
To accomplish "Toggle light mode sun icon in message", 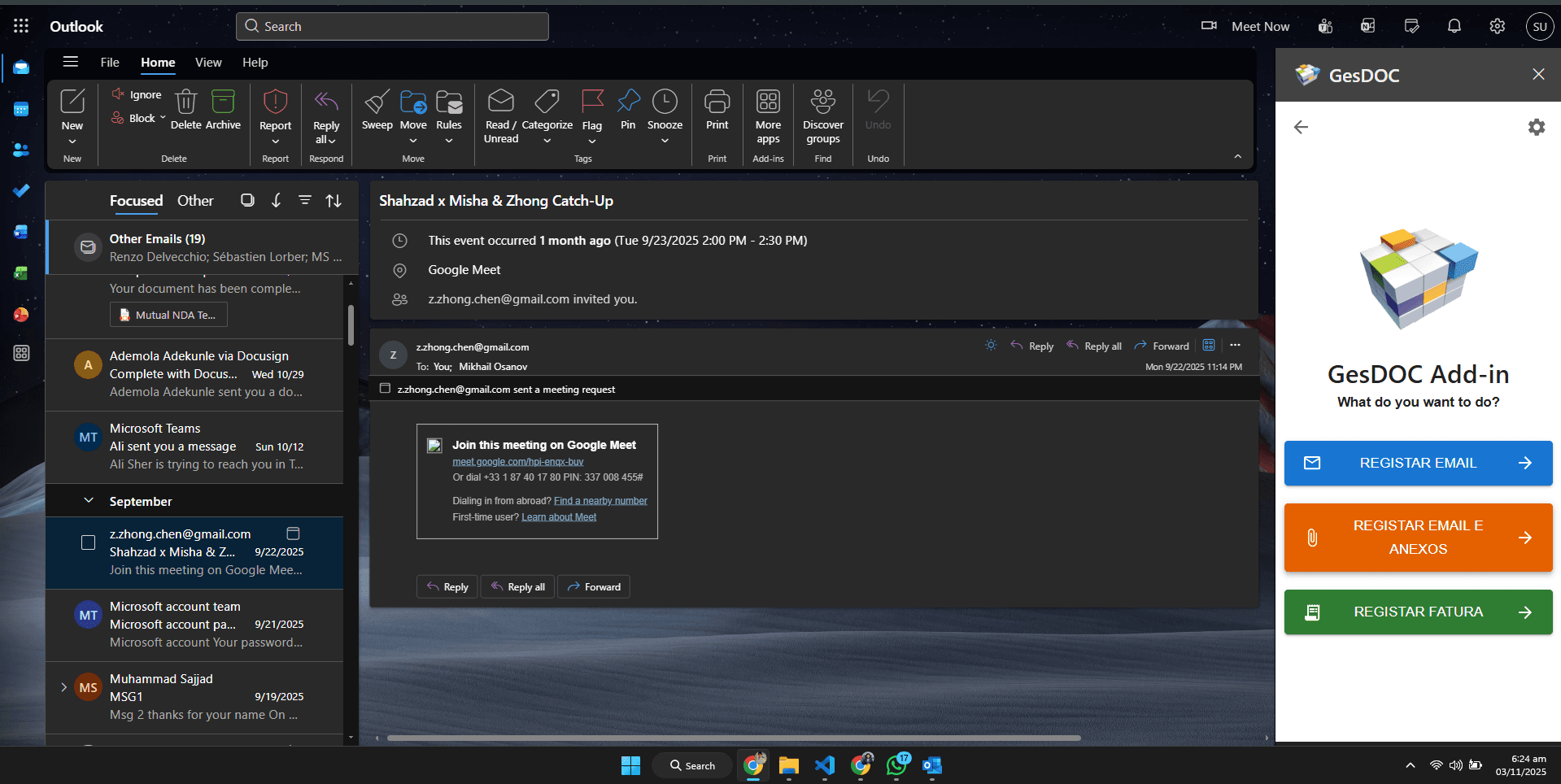I will (x=990, y=345).
